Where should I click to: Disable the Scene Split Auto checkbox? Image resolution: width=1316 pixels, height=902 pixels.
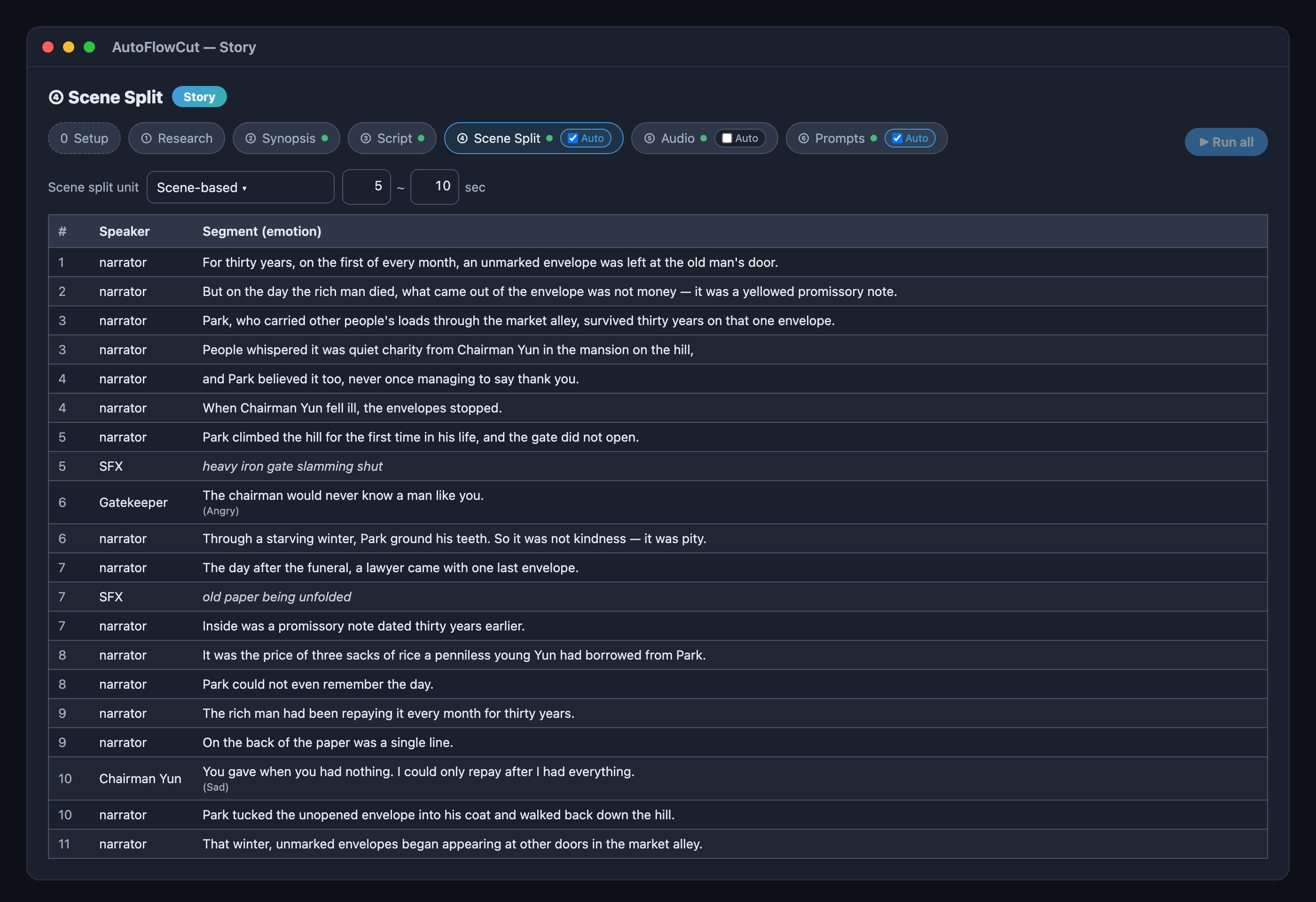coord(573,138)
